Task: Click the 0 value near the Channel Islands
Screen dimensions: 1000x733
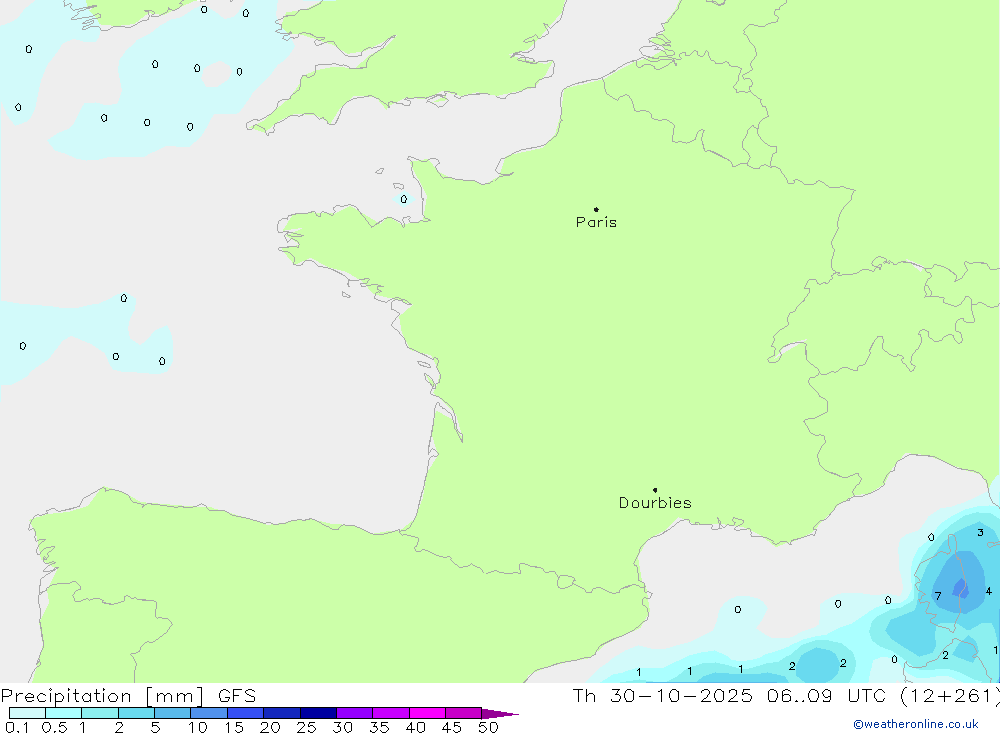Action: (404, 199)
